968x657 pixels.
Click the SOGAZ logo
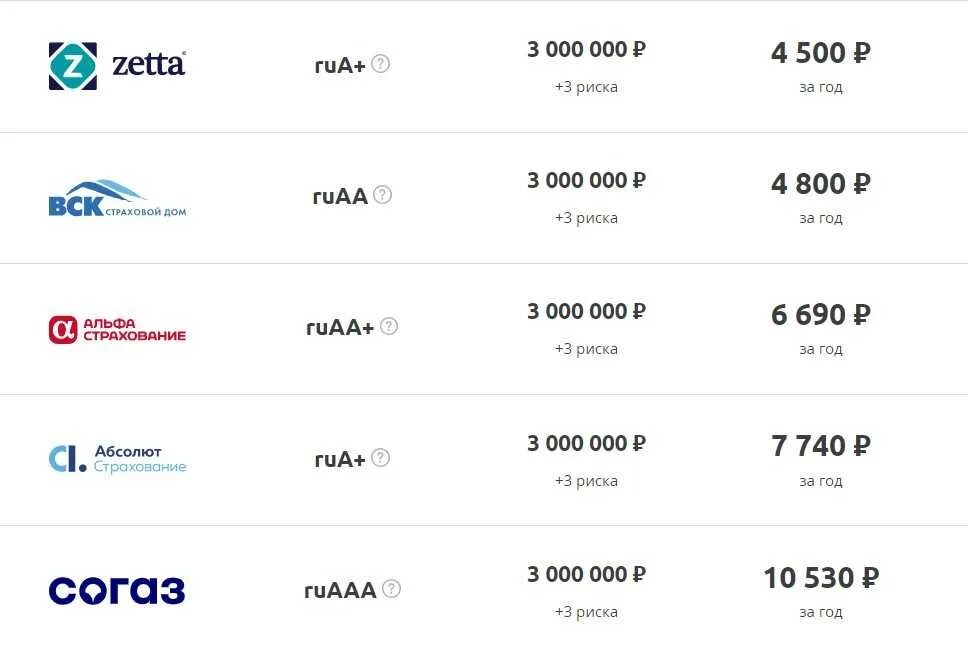click(117, 590)
